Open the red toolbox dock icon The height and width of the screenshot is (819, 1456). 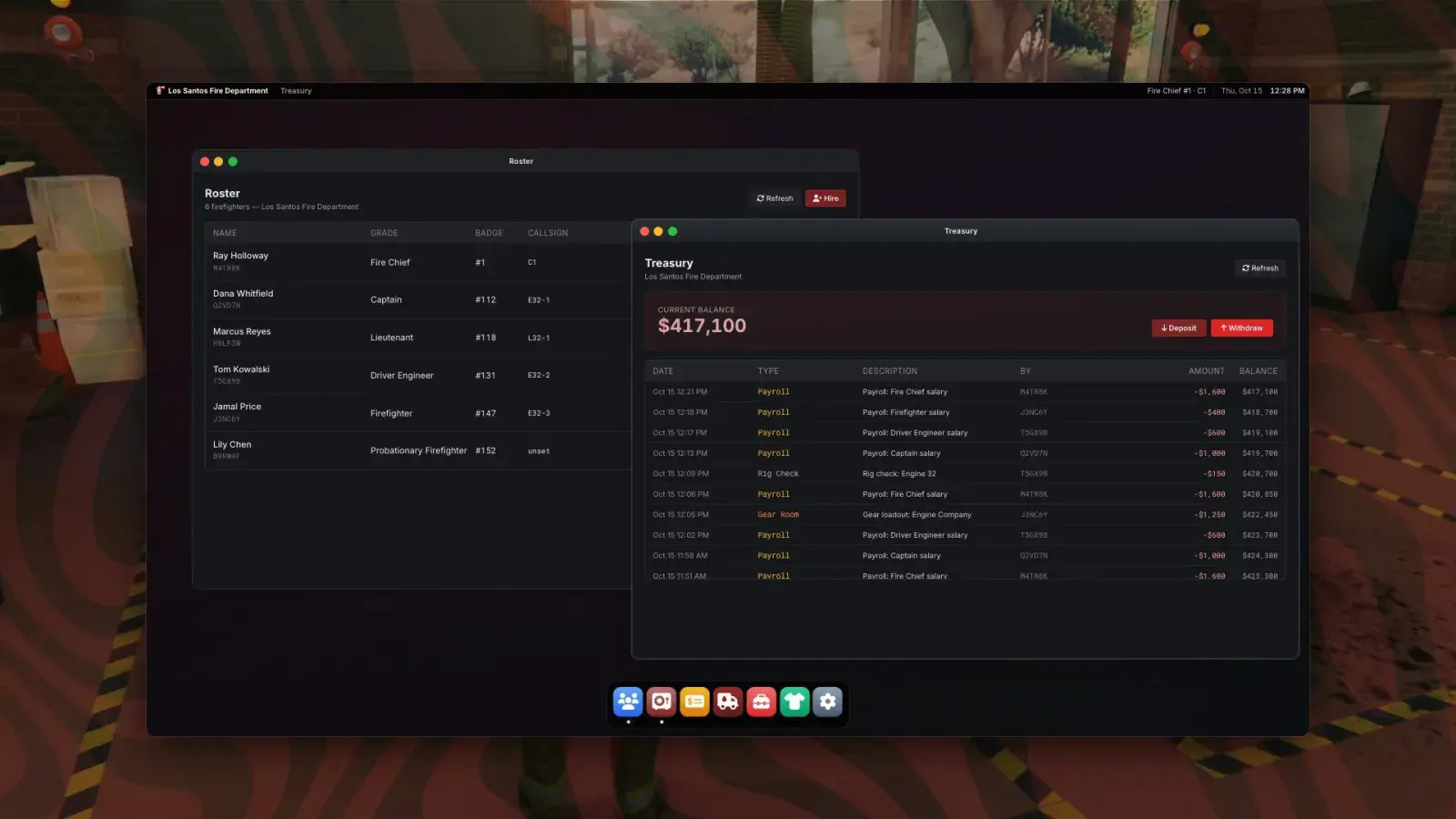pyautogui.click(x=761, y=702)
